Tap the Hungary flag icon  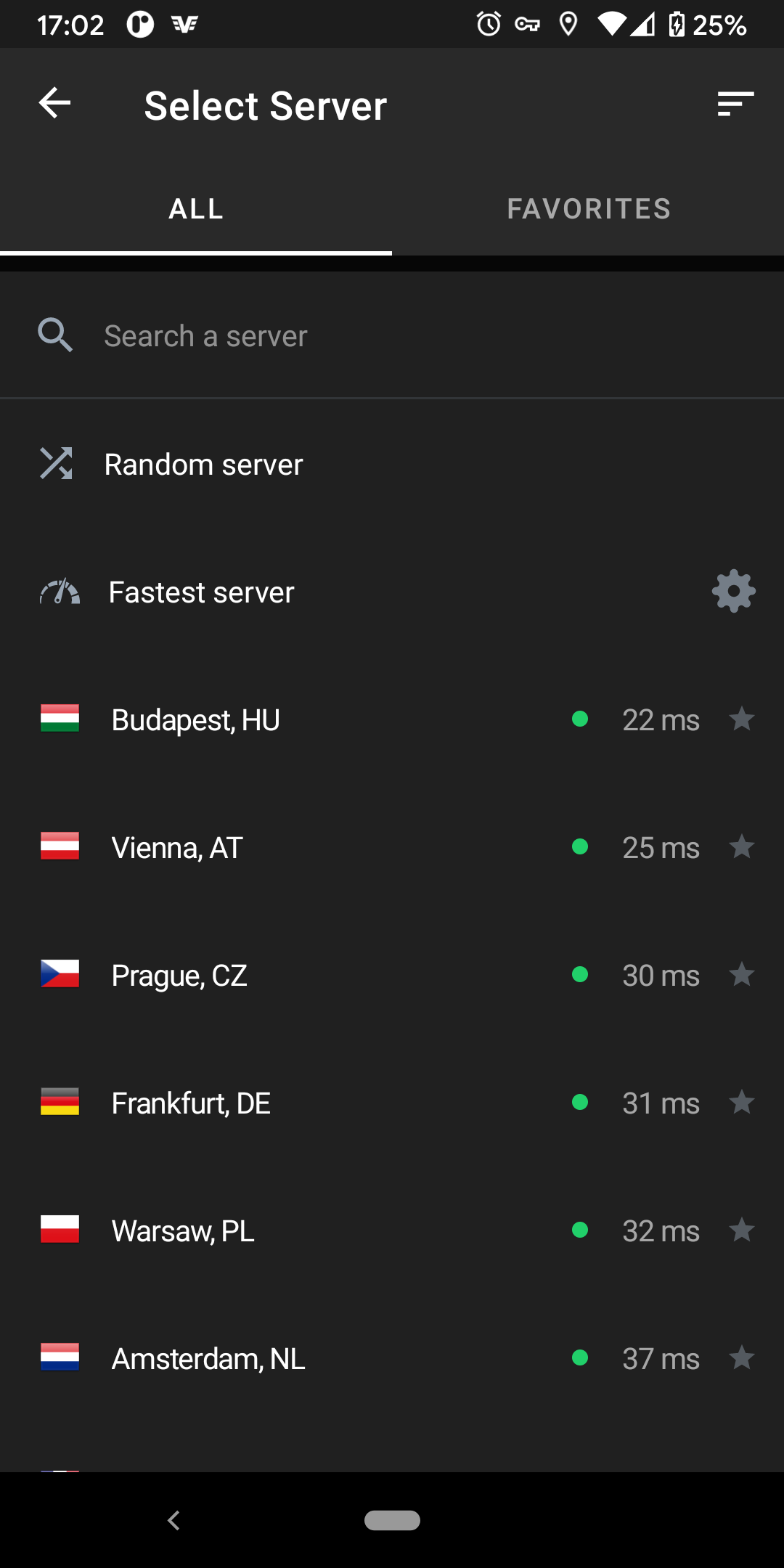tap(60, 719)
